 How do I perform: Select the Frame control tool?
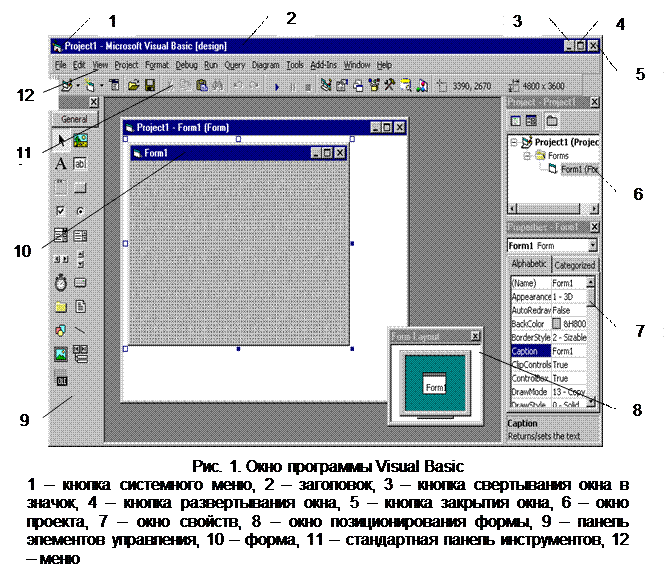pos(61,187)
